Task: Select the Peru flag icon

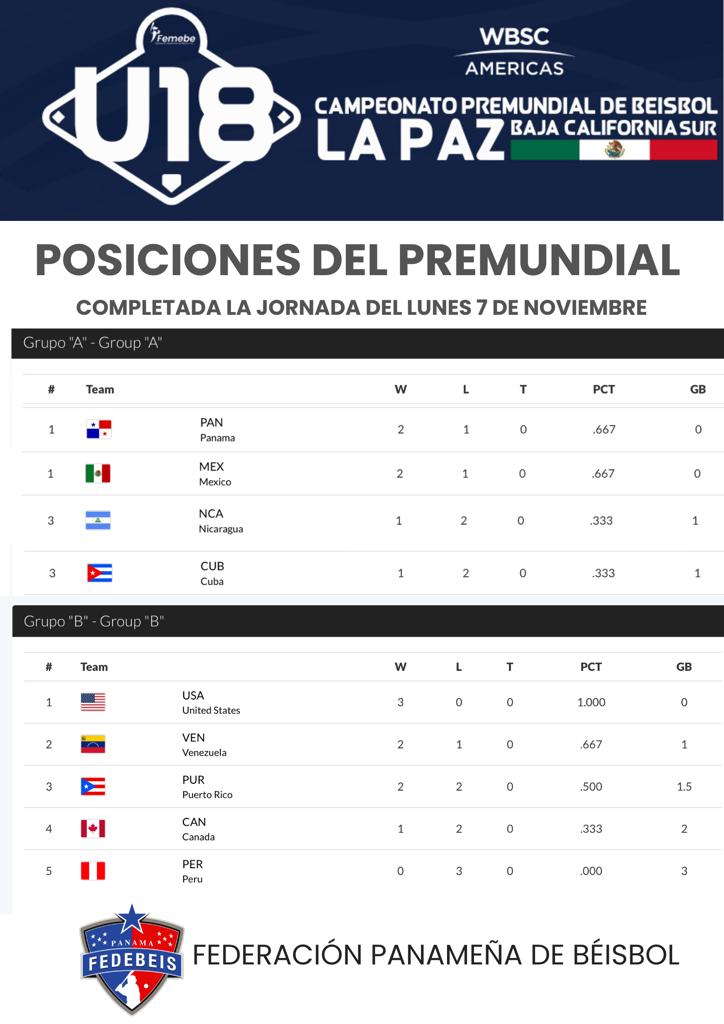Action: (93, 871)
